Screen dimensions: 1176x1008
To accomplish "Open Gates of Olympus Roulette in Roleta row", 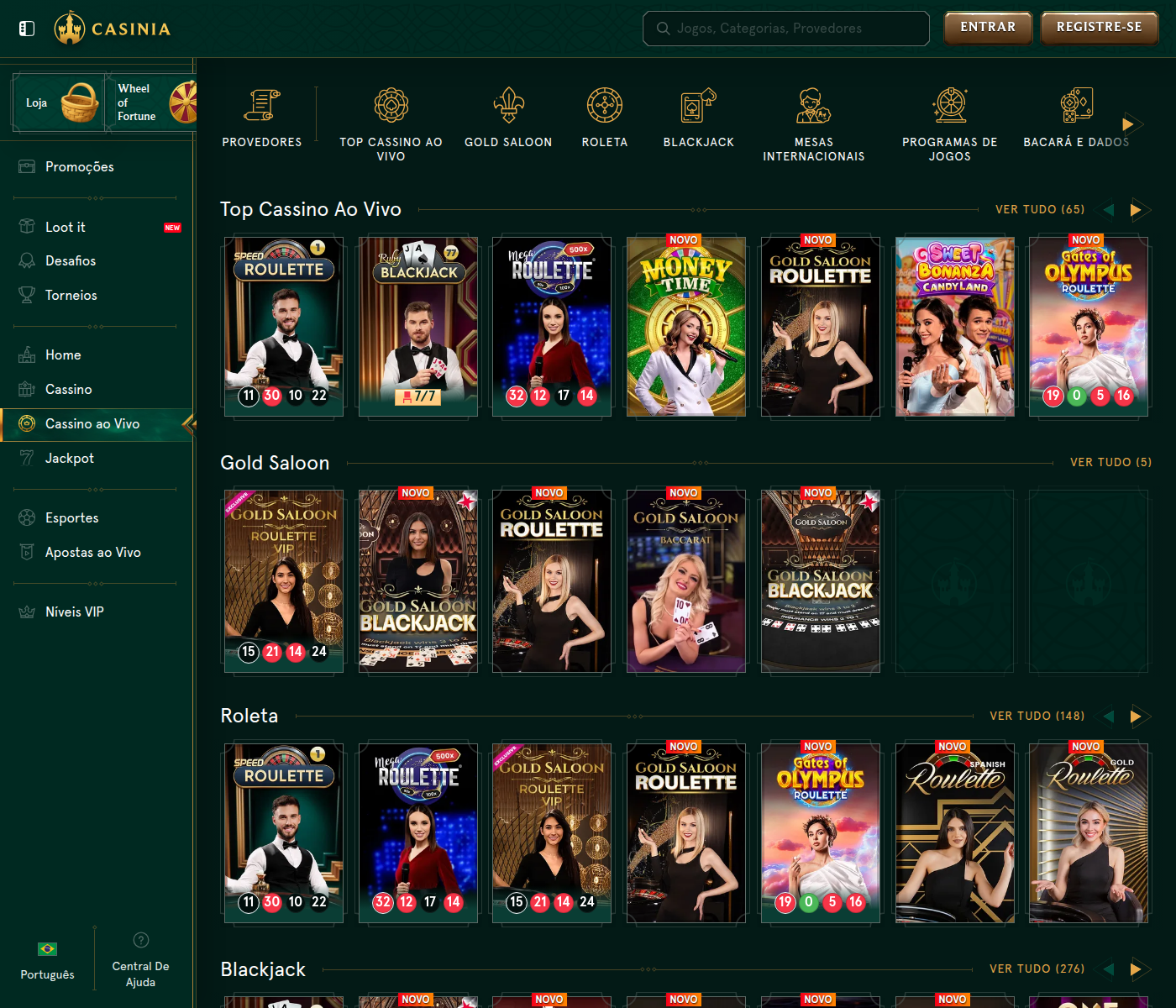I will tap(821, 833).
